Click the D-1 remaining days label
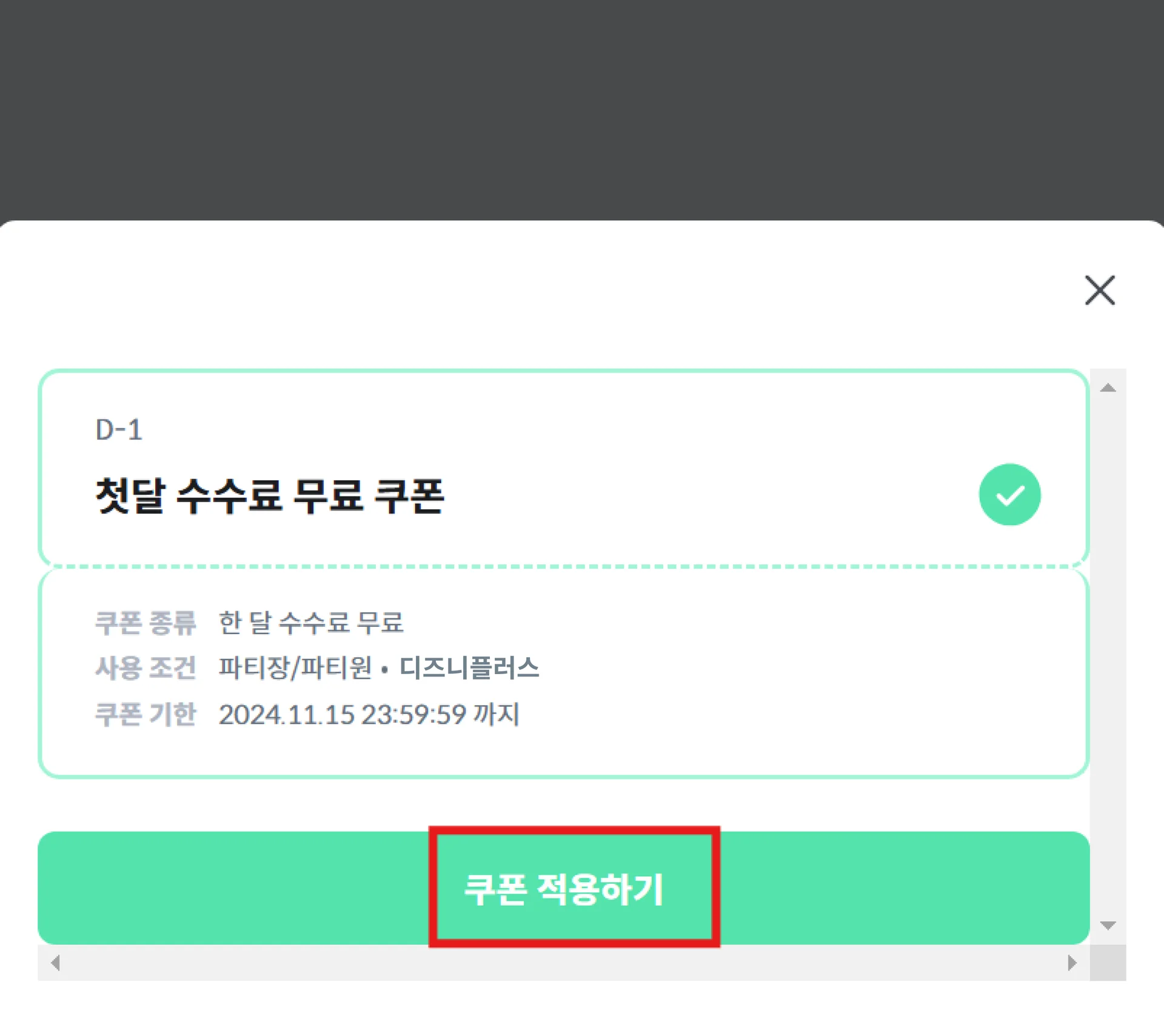The height and width of the screenshot is (1036, 1164). point(119,430)
